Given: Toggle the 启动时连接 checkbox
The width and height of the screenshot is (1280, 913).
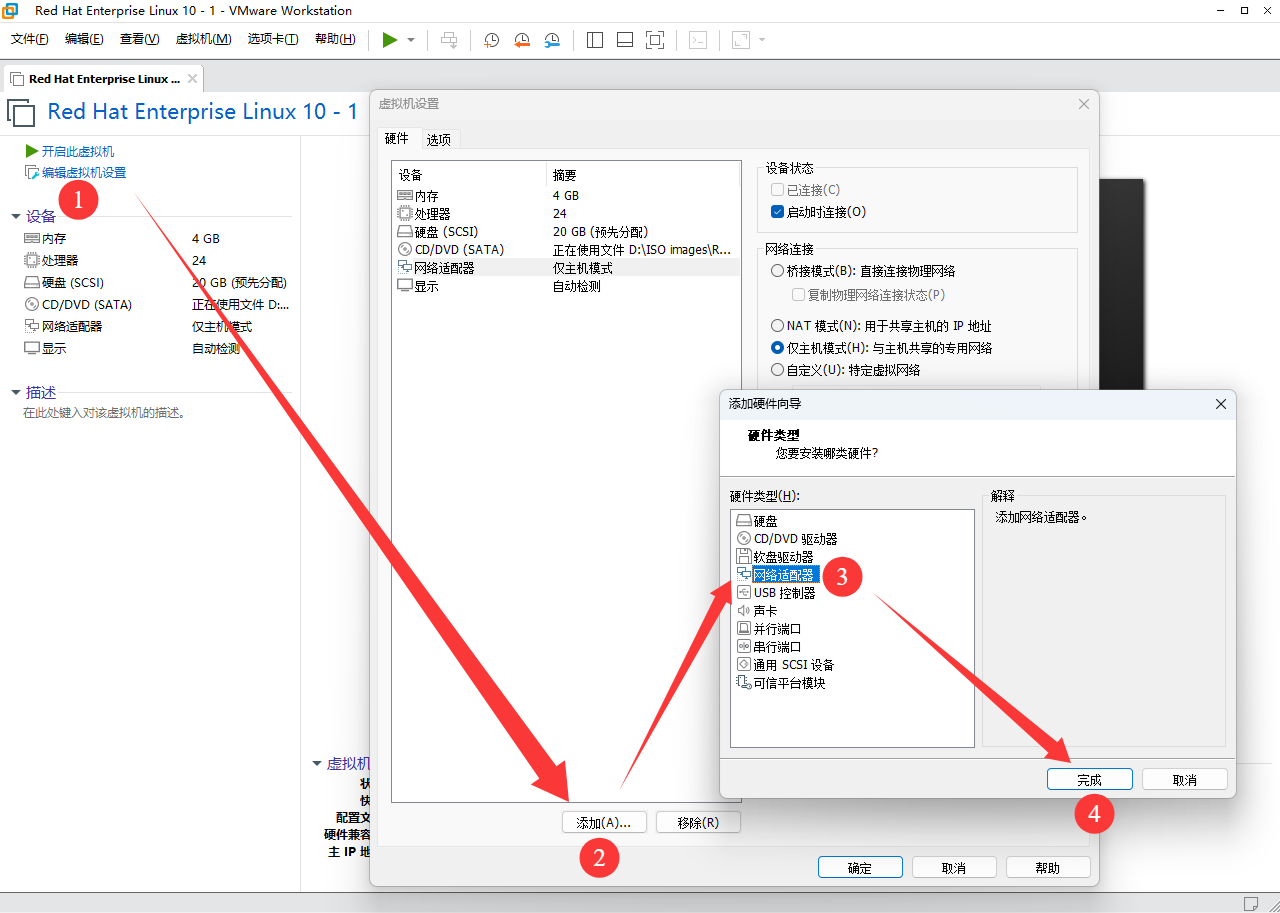Looking at the screenshot, I should point(778,212).
